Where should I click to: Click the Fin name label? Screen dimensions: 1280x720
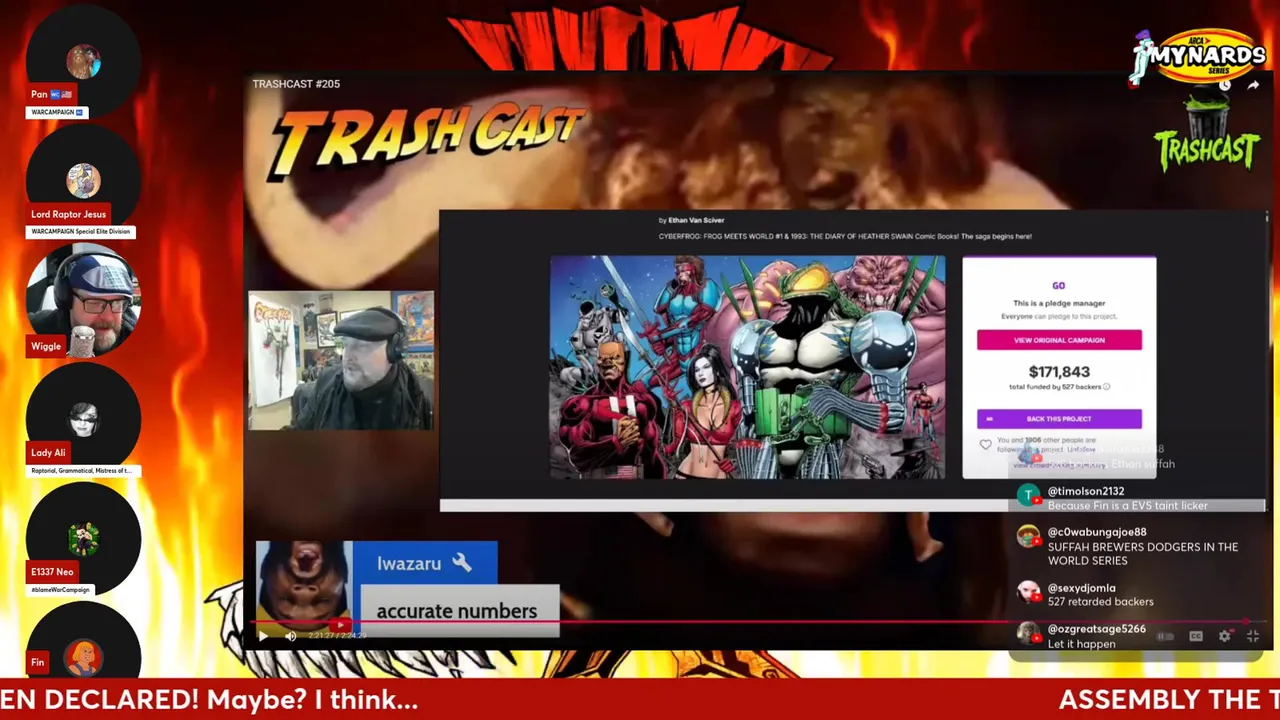(x=37, y=662)
